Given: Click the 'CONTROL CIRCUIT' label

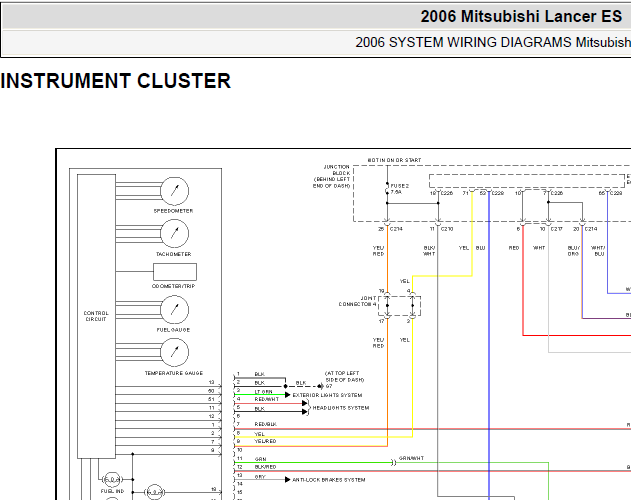Looking at the screenshot, I should tap(96, 316).
